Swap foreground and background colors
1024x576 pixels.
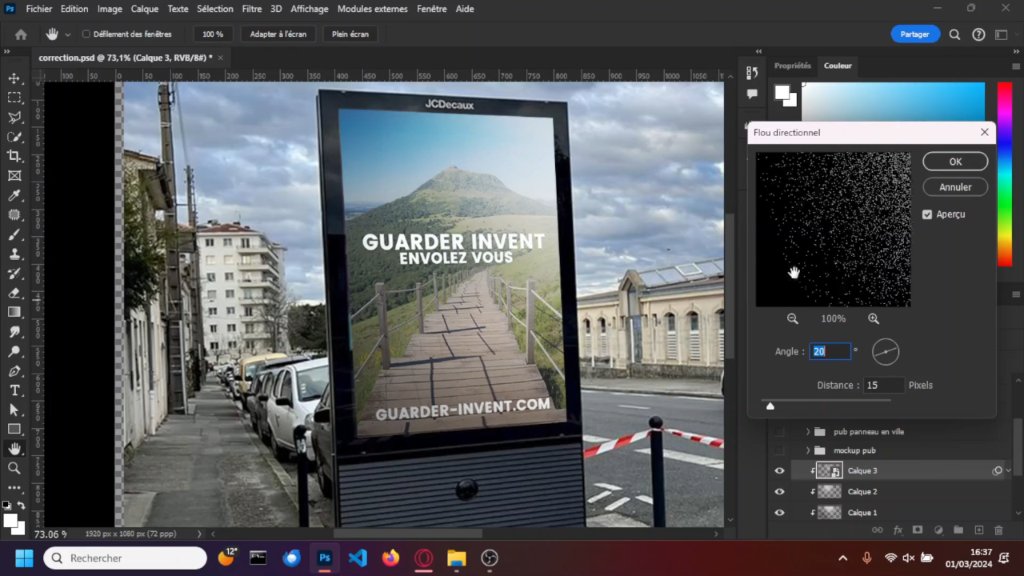click(21, 505)
